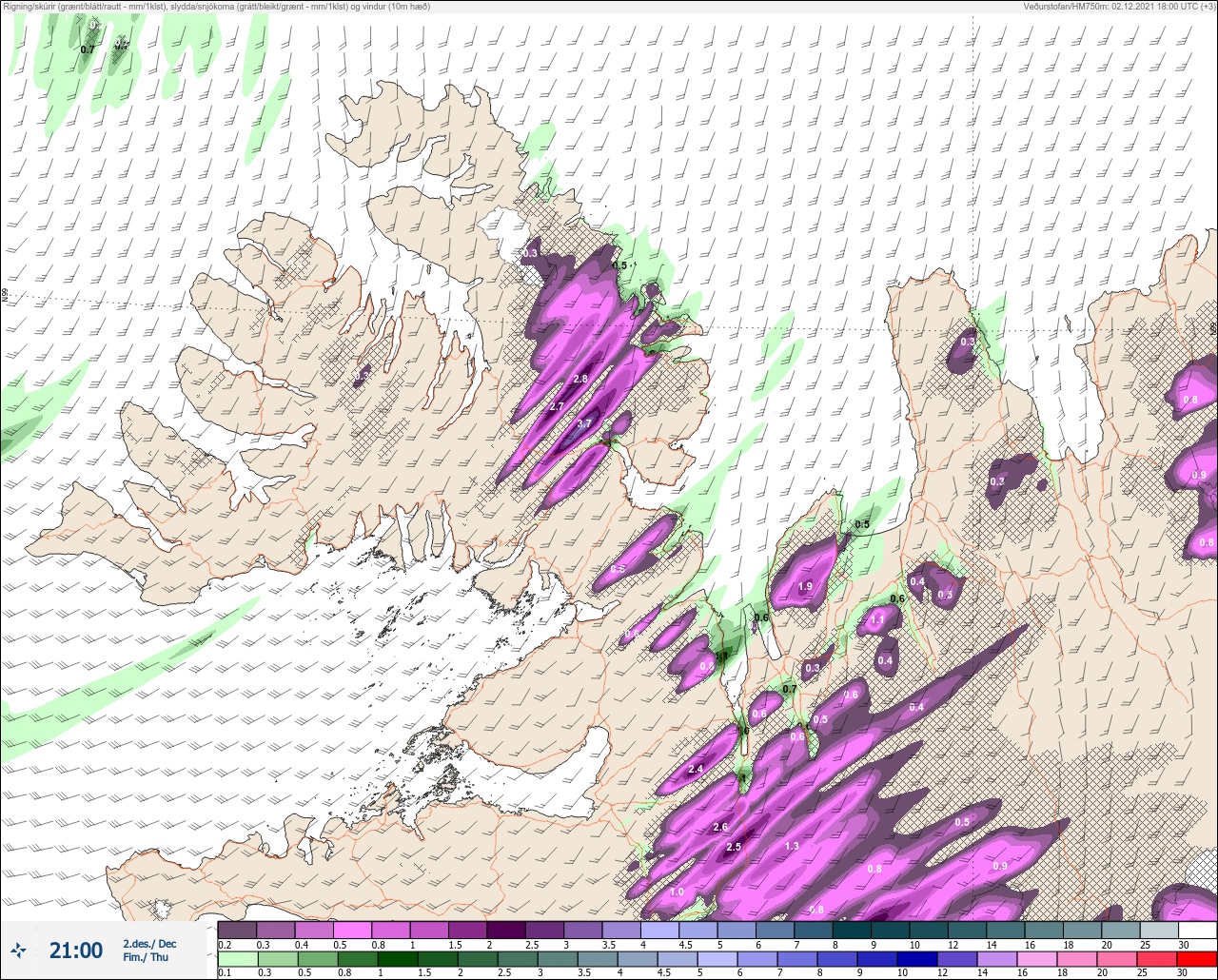Image resolution: width=1218 pixels, height=980 pixels.
Task: Click the 2.6 precipitation value on the map
Action: pyautogui.click(x=720, y=828)
